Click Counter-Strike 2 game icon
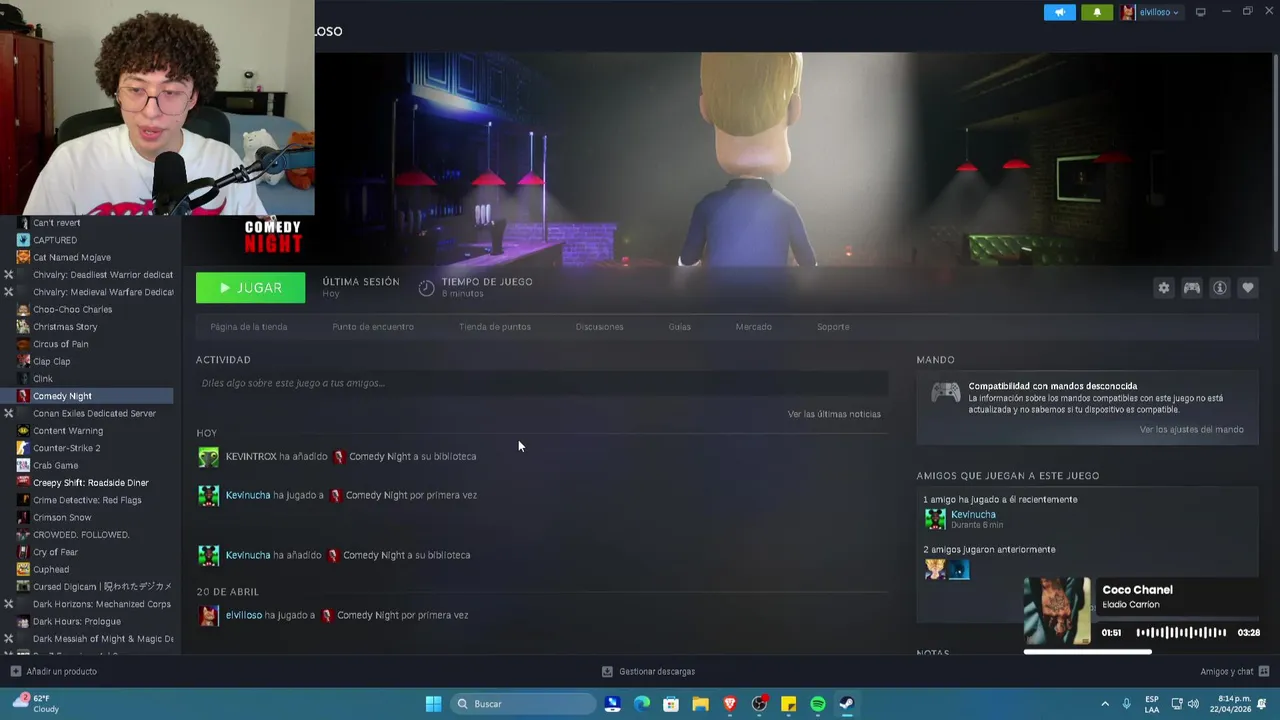1280x720 pixels. pos(23,448)
